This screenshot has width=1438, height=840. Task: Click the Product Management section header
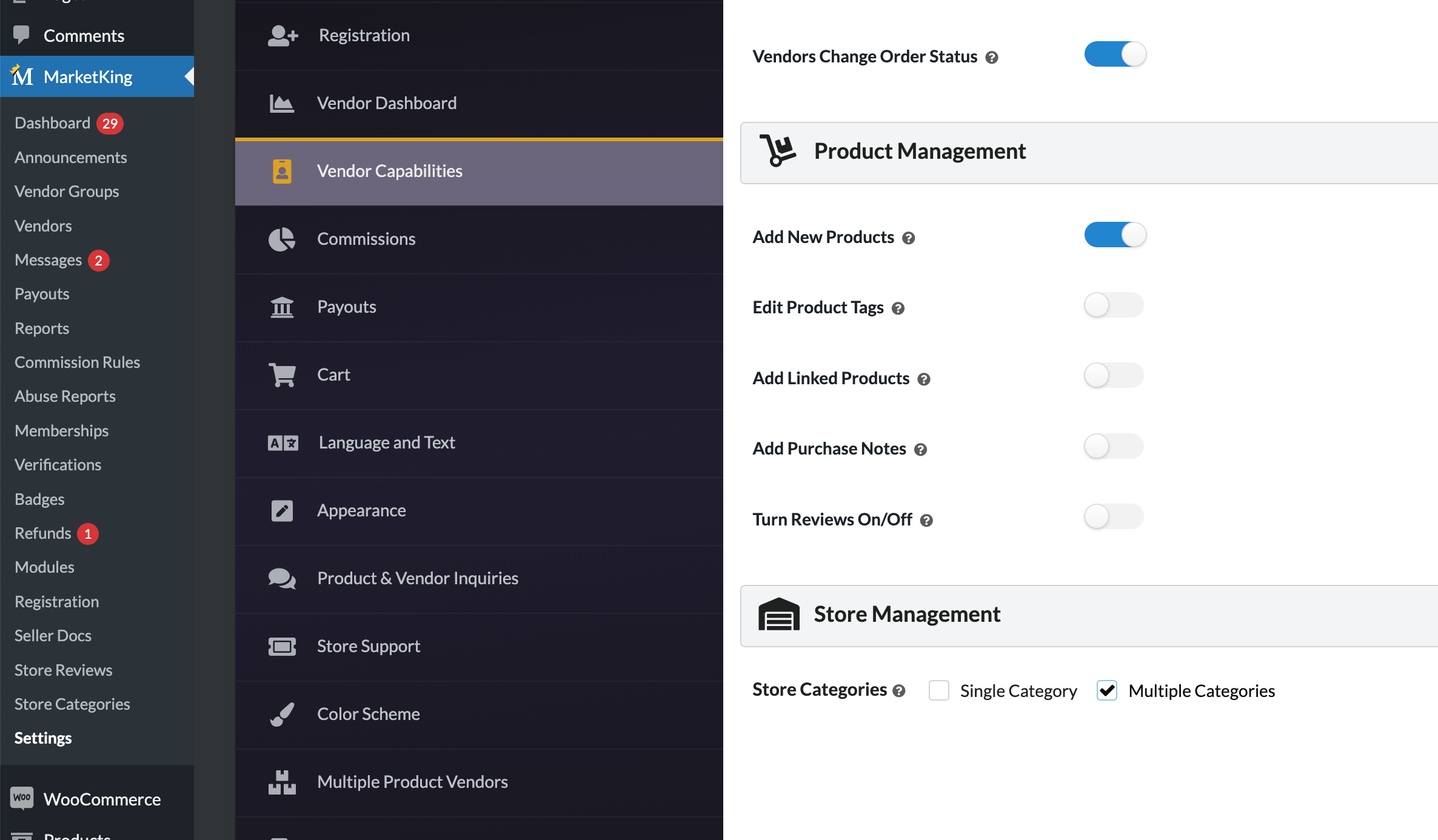(x=1089, y=153)
